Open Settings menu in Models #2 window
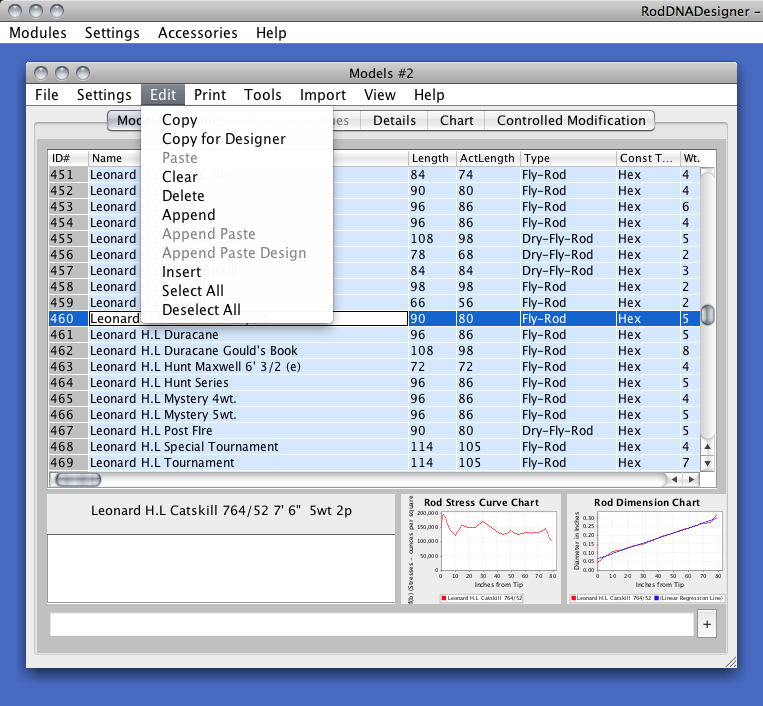This screenshot has height=706, width=763. coord(104,94)
